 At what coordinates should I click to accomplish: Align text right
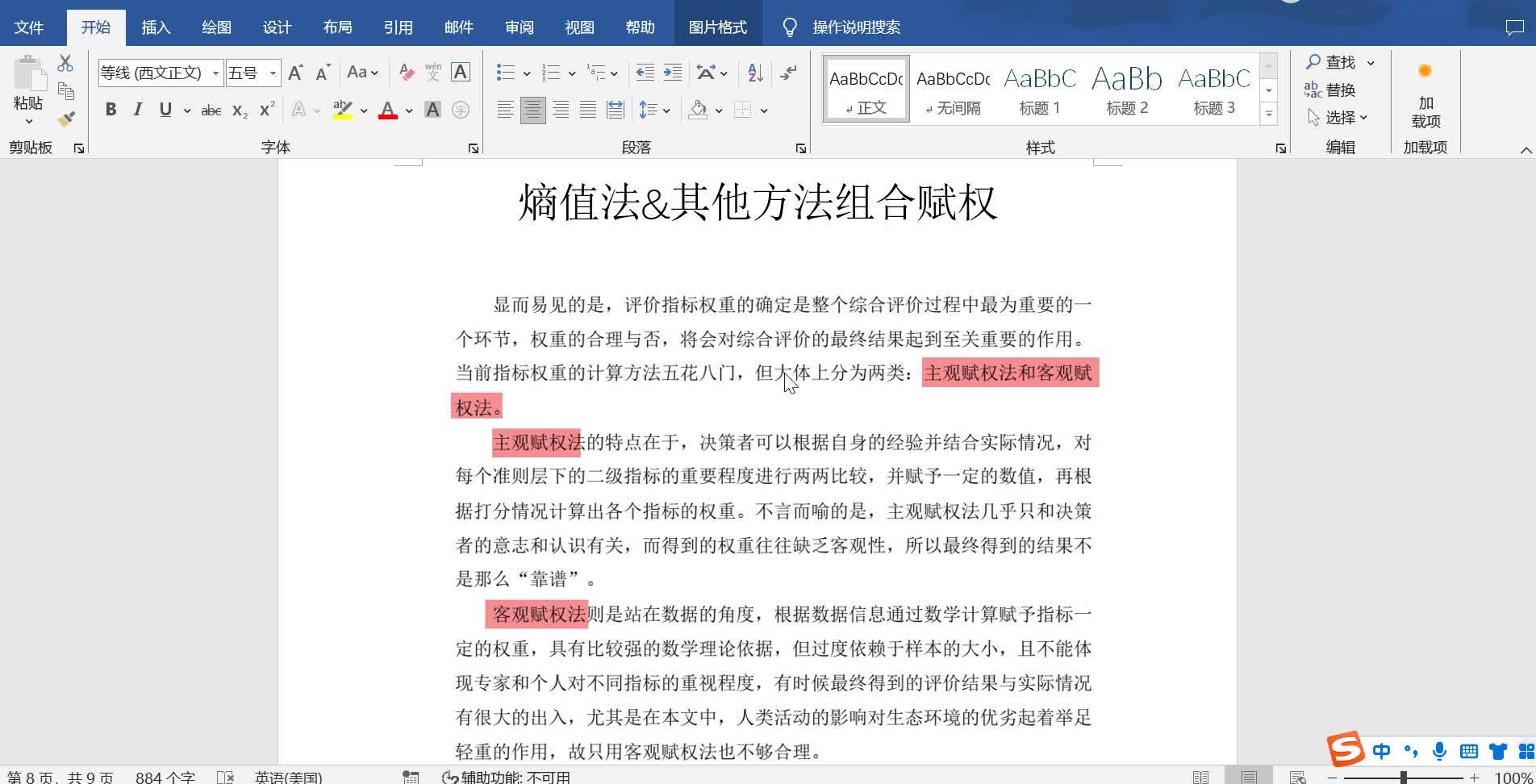[561, 110]
